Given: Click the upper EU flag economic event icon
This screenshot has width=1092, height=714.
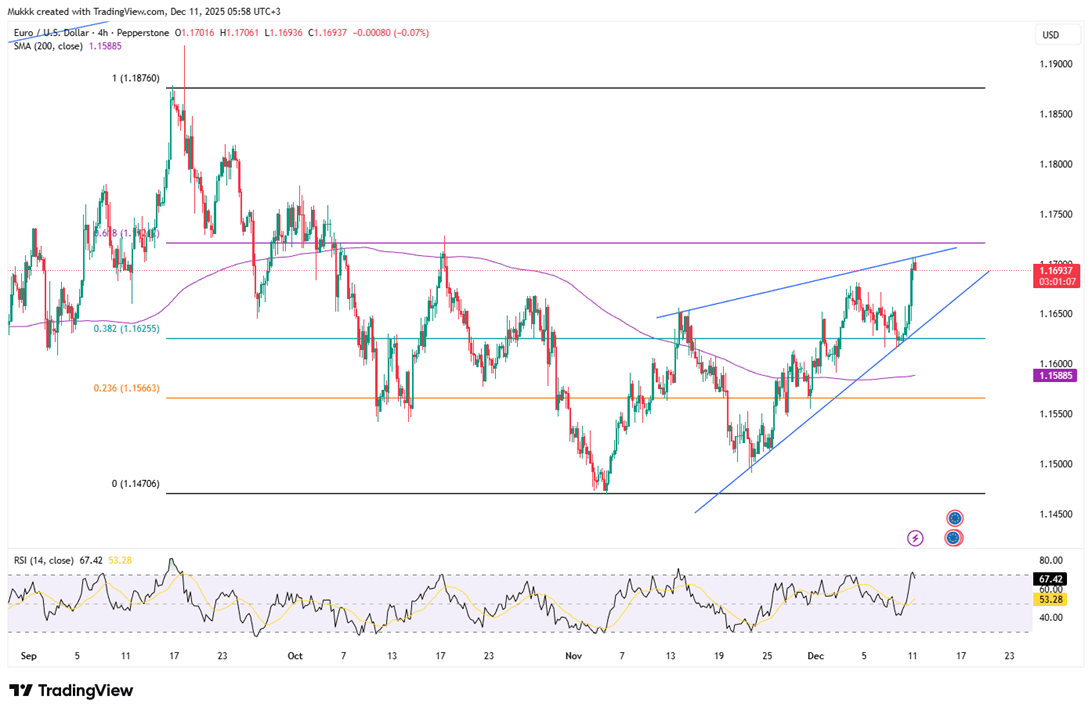Looking at the screenshot, I should 954,518.
